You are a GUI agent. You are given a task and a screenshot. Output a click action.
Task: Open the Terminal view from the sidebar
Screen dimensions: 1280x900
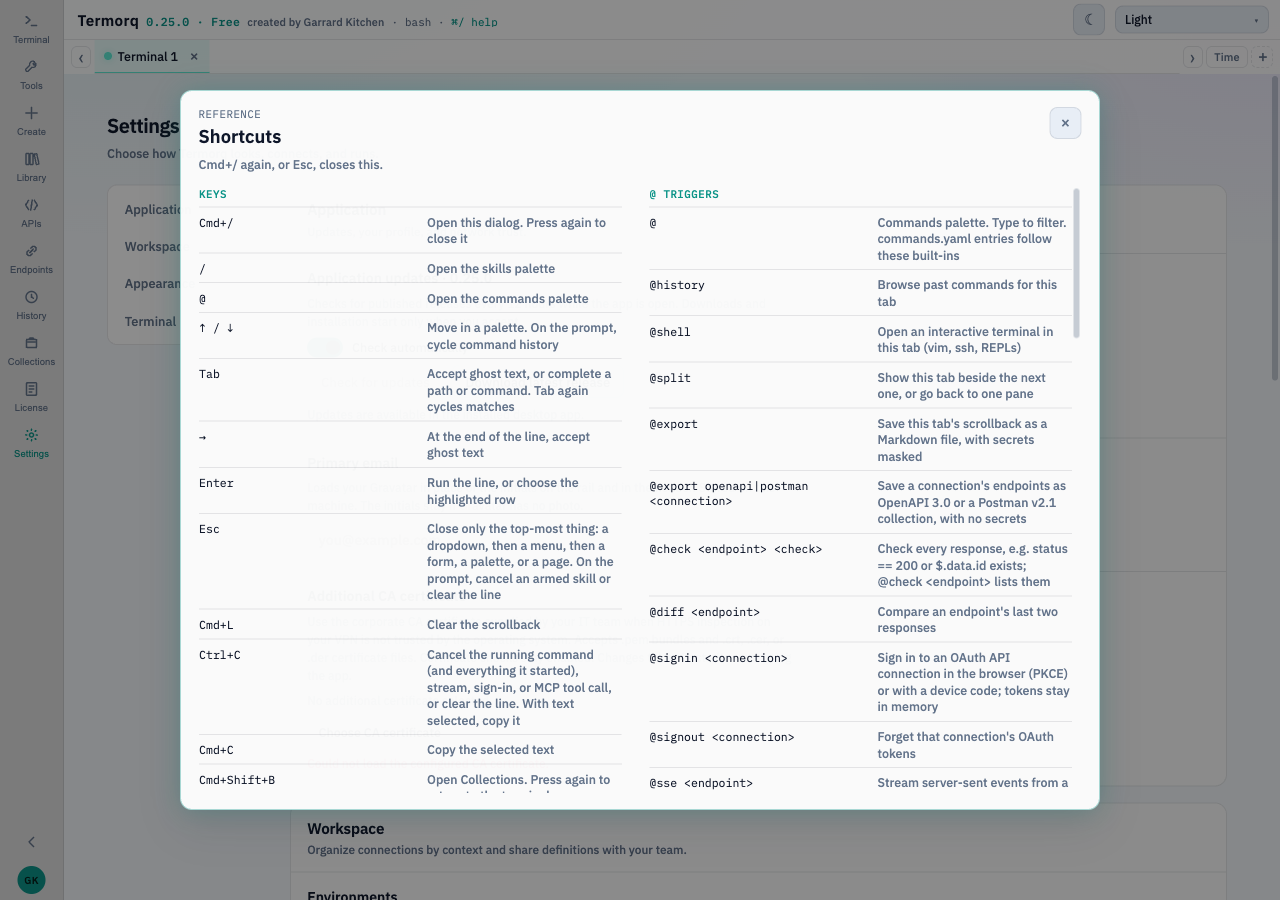(31, 28)
